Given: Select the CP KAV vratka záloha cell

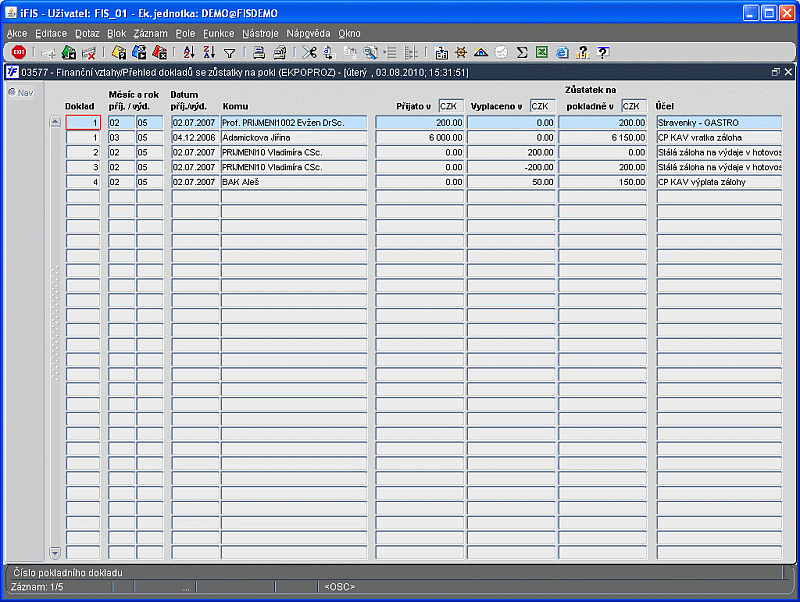Looking at the screenshot, I should 719,137.
